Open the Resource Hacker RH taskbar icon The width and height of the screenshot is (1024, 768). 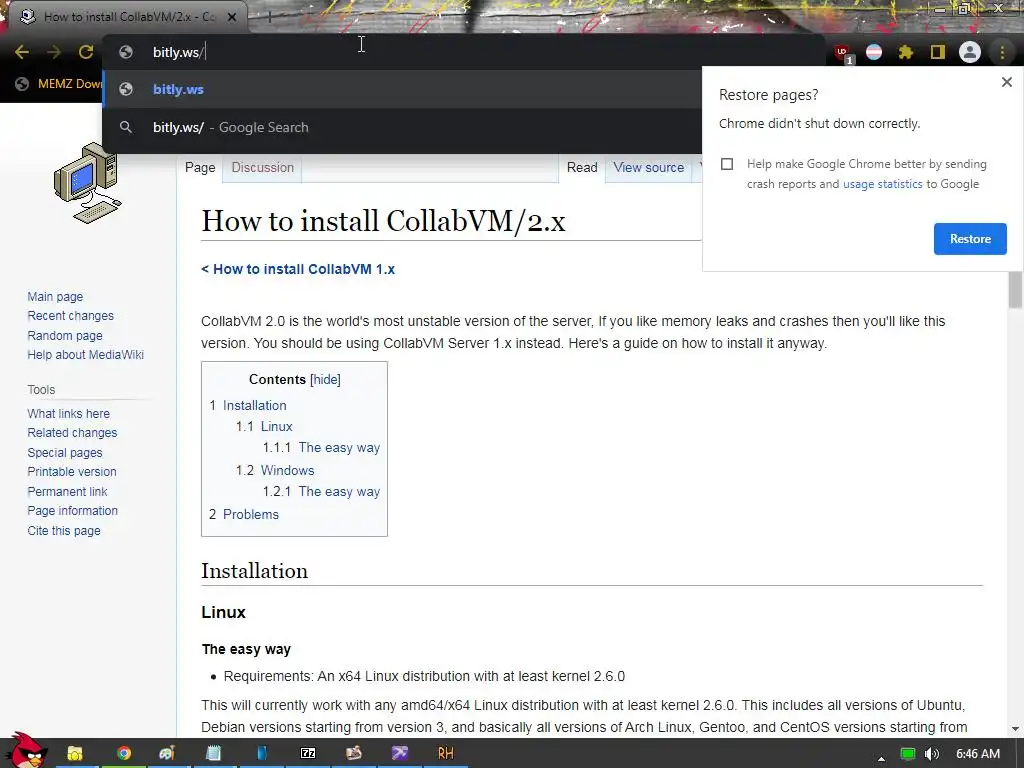click(445, 754)
